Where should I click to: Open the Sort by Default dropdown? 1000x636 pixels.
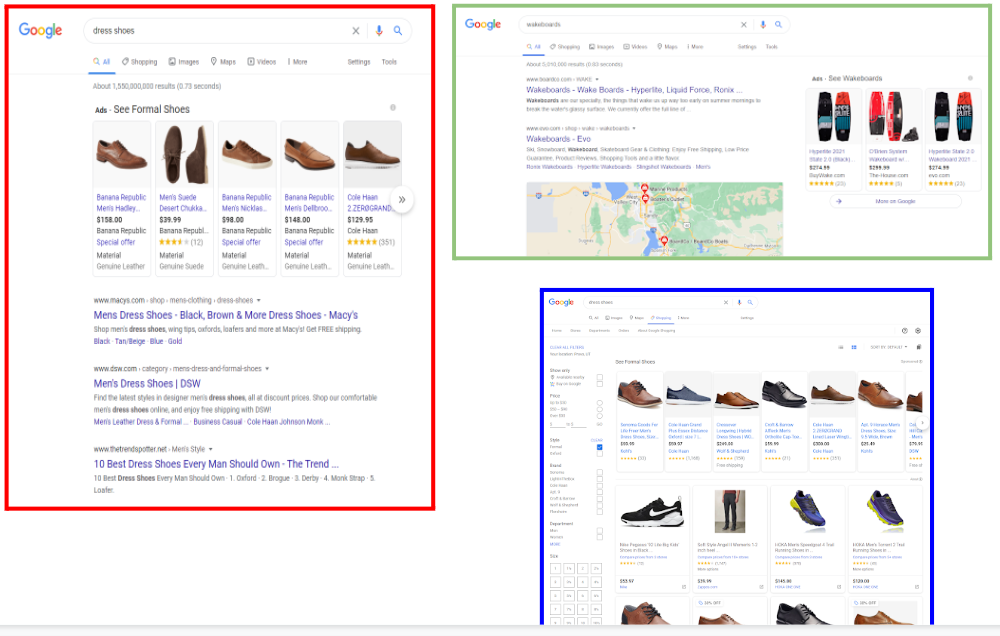889,347
